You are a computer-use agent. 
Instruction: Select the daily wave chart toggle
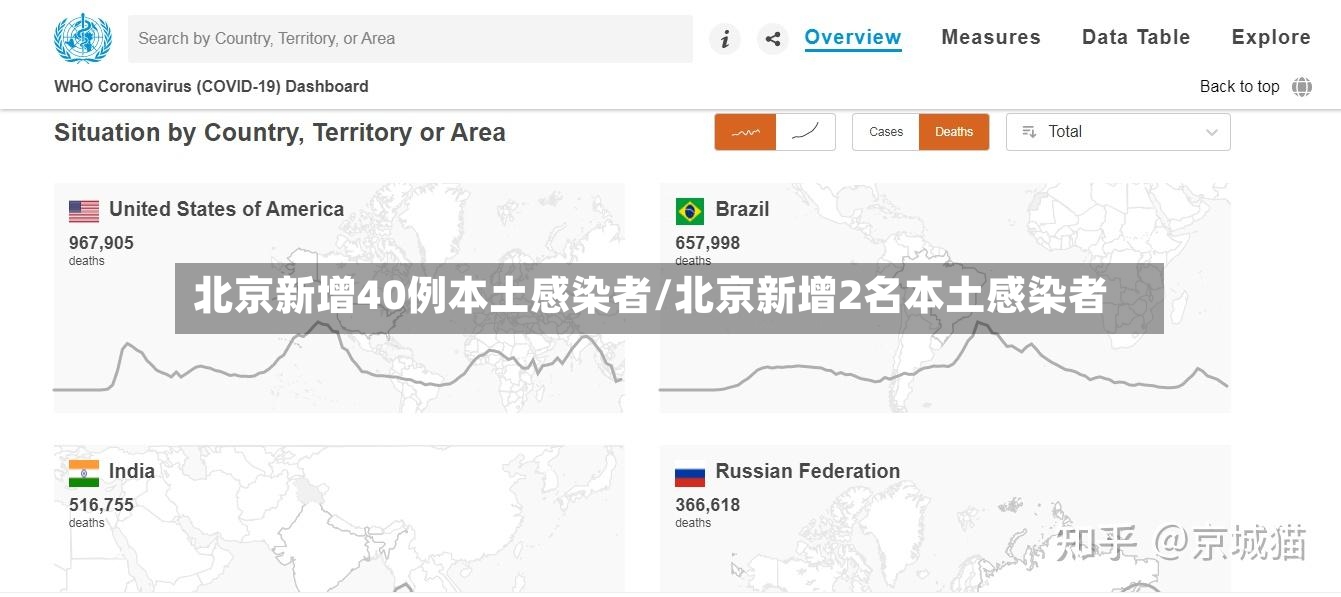(745, 132)
